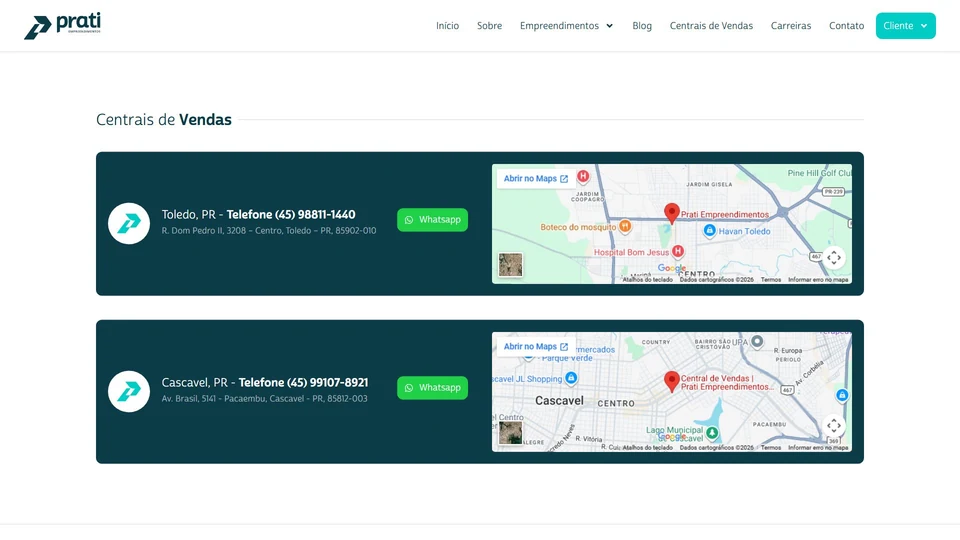This screenshot has height=540, width=960.
Task: Click the Toledo Prati round logo icon
Action: pos(129,223)
